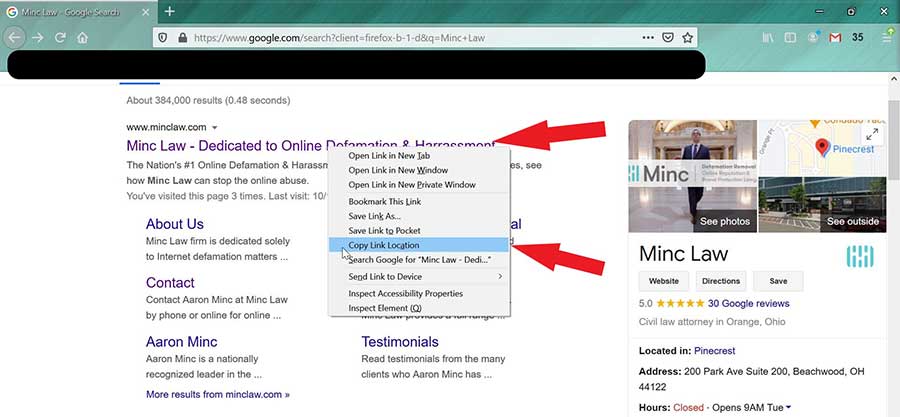
Task: Expand www.minclaw.com result dropdown arrow
Action: pos(215,127)
